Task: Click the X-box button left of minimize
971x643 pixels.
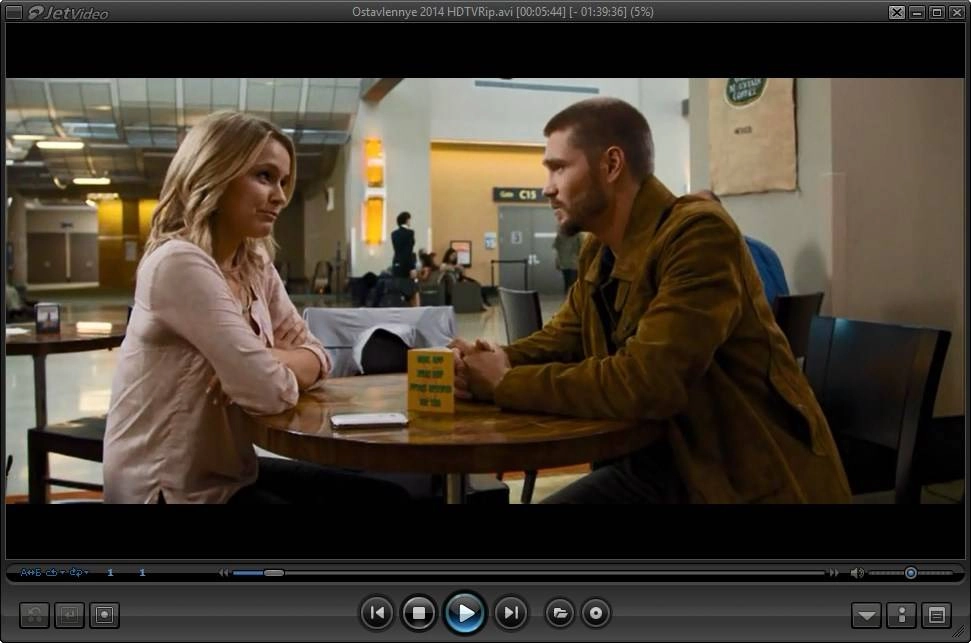Action: [897, 12]
